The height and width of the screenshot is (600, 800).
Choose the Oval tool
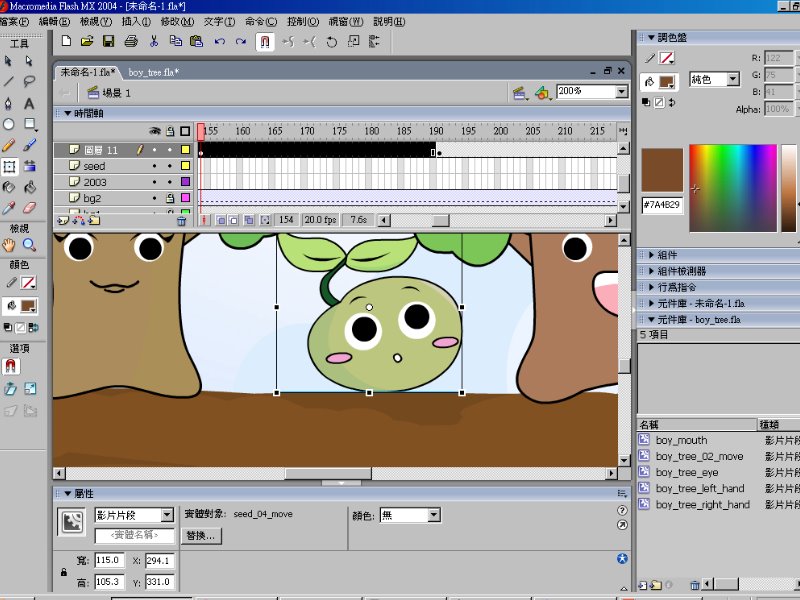8,124
